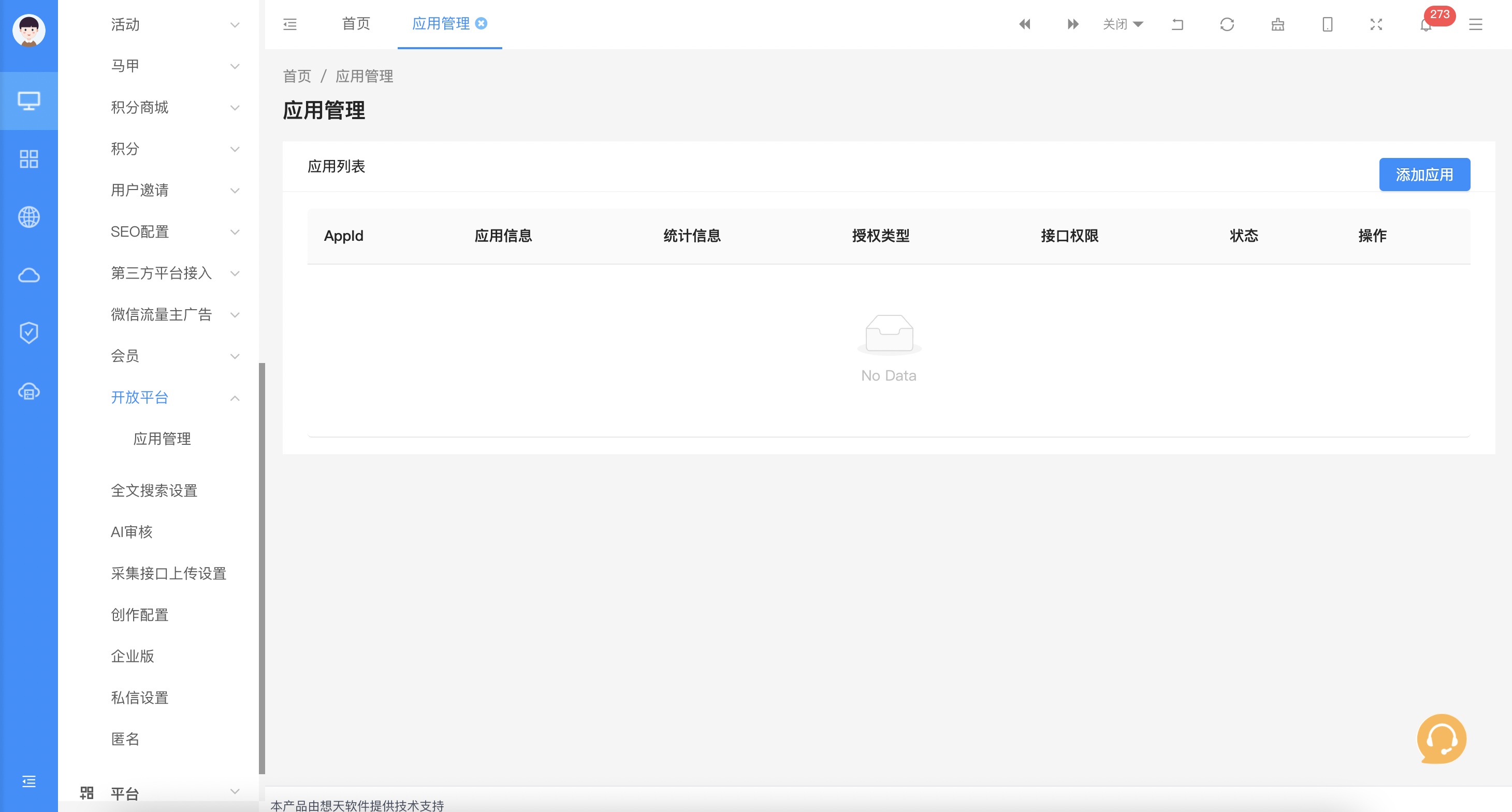The width and height of the screenshot is (1512, 812).
Task: Toggle fullscreen with the expand icon
Action: [x=1376, y=24]
